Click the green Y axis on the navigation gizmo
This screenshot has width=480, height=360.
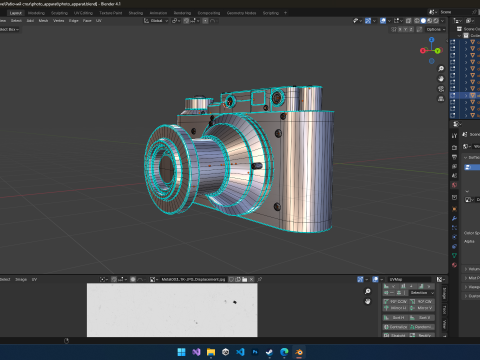438,51
